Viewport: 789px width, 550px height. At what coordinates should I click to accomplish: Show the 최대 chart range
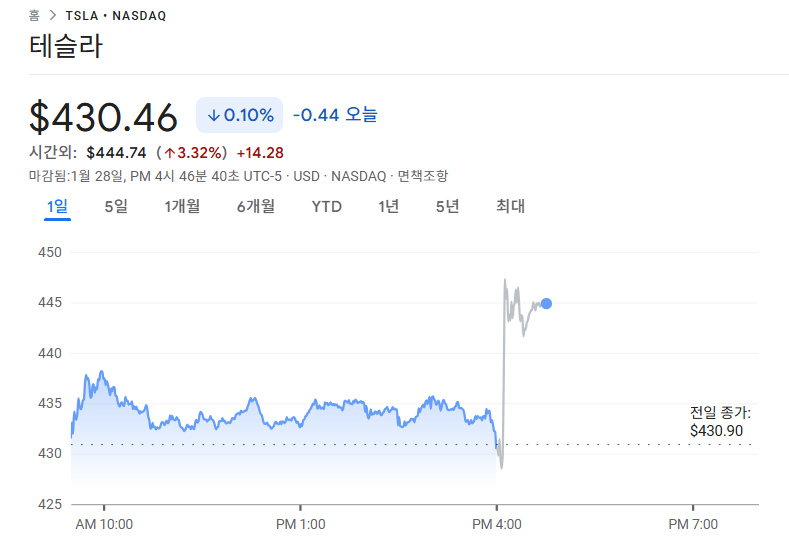tap(510, 206)
